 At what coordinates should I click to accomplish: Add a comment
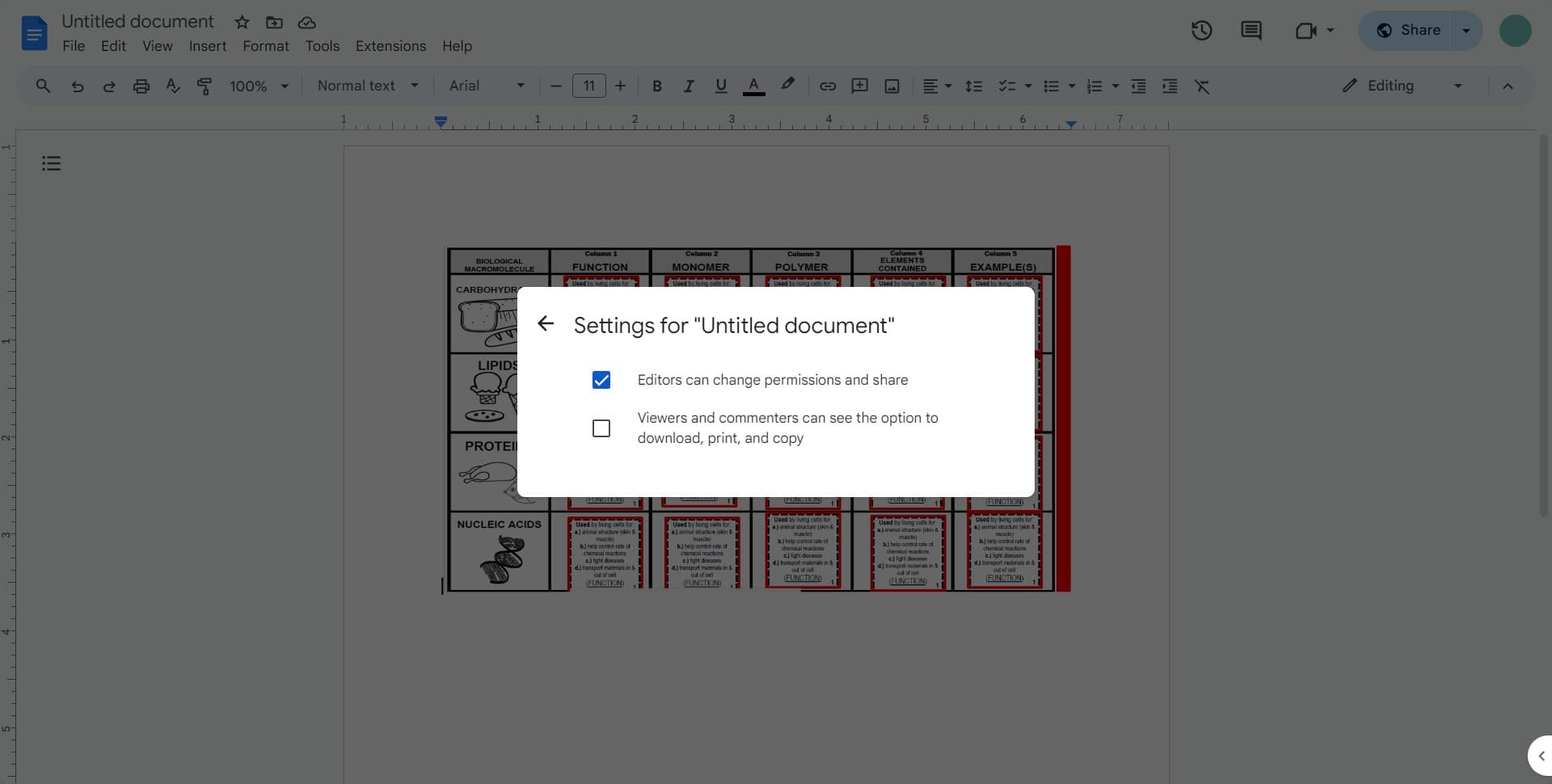pyautogui.click(x=859, y=86)
